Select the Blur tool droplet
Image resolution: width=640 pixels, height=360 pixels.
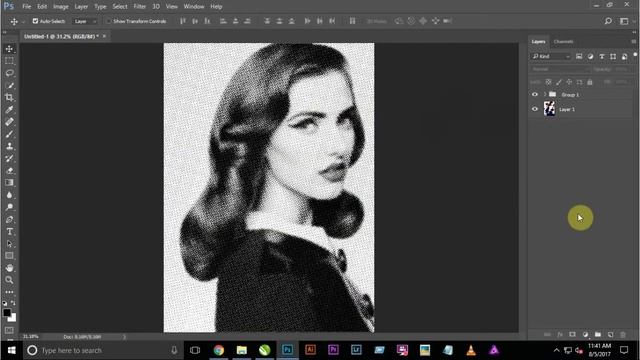coord(9,195)
